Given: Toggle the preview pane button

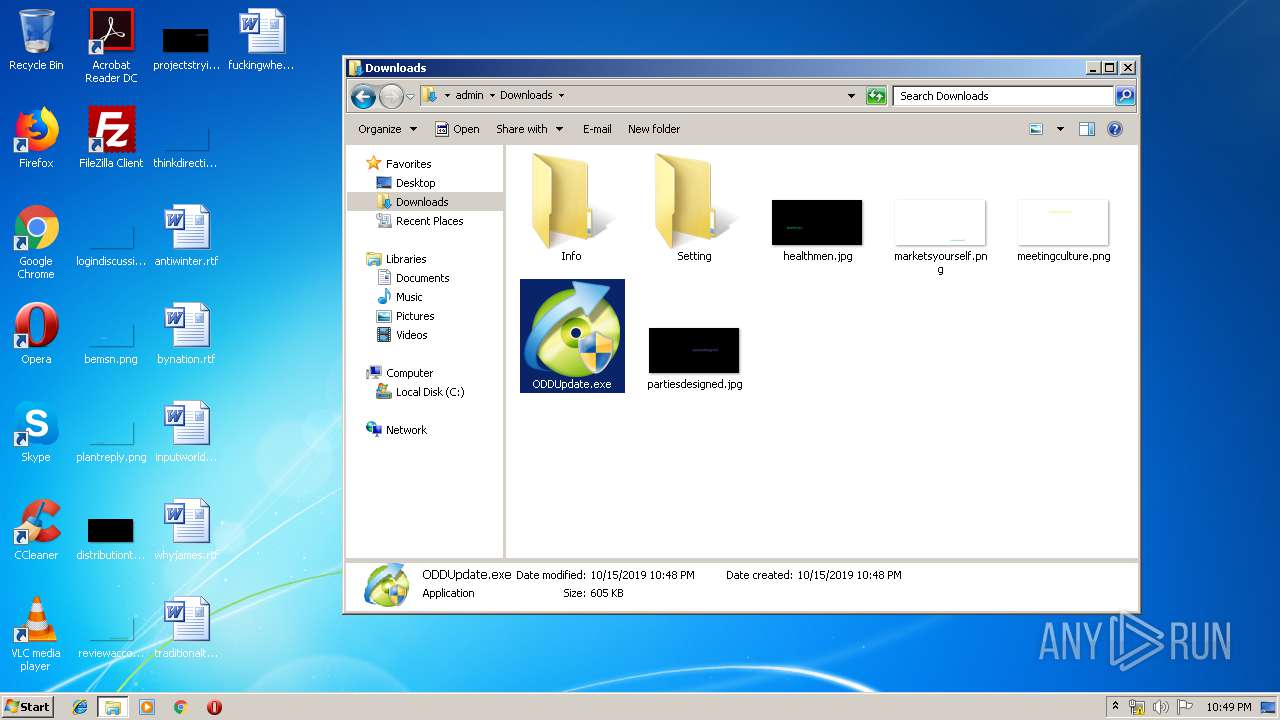Looking at the screenshot, I should click(1087, 129).
